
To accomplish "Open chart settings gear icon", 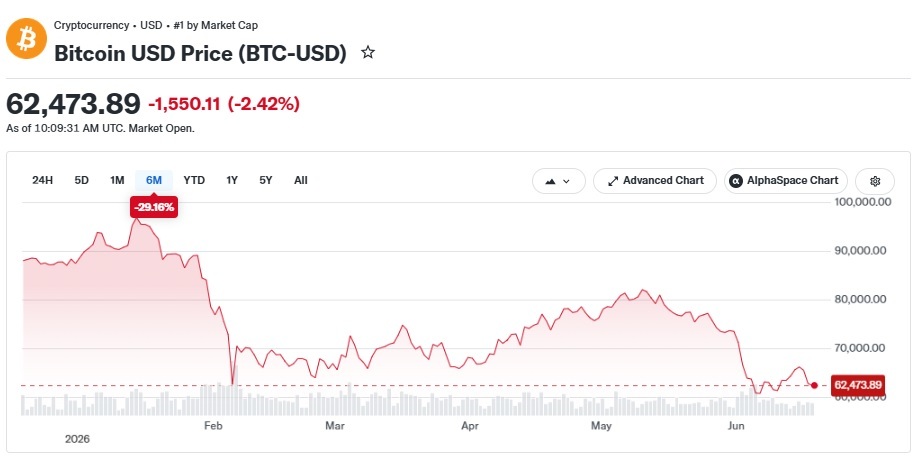I will pyautogui.click(x=875, y=181).
